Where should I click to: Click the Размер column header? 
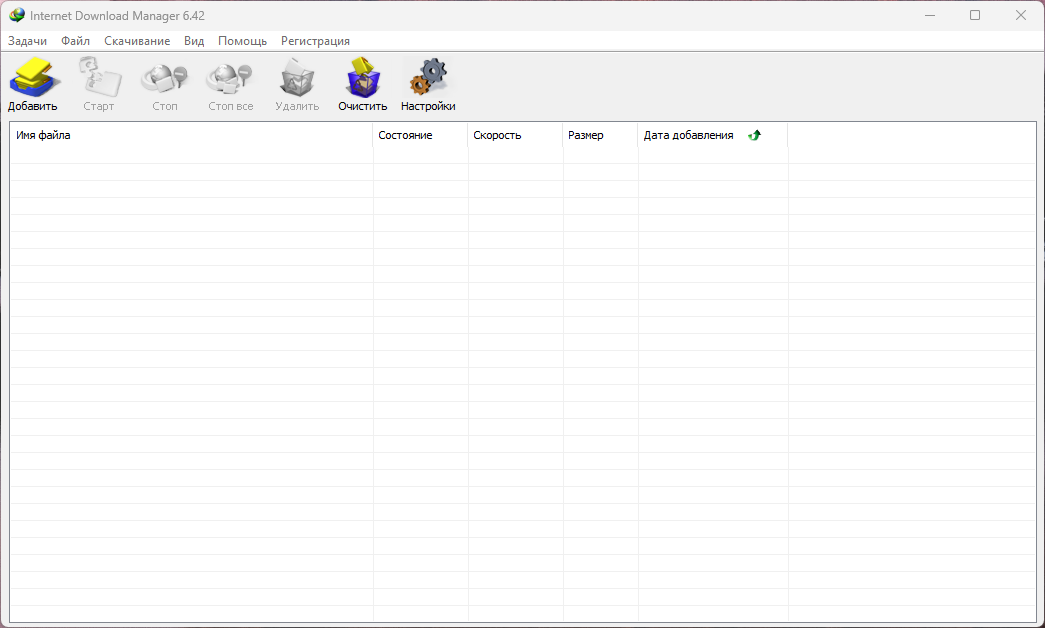tap(600, 135)
